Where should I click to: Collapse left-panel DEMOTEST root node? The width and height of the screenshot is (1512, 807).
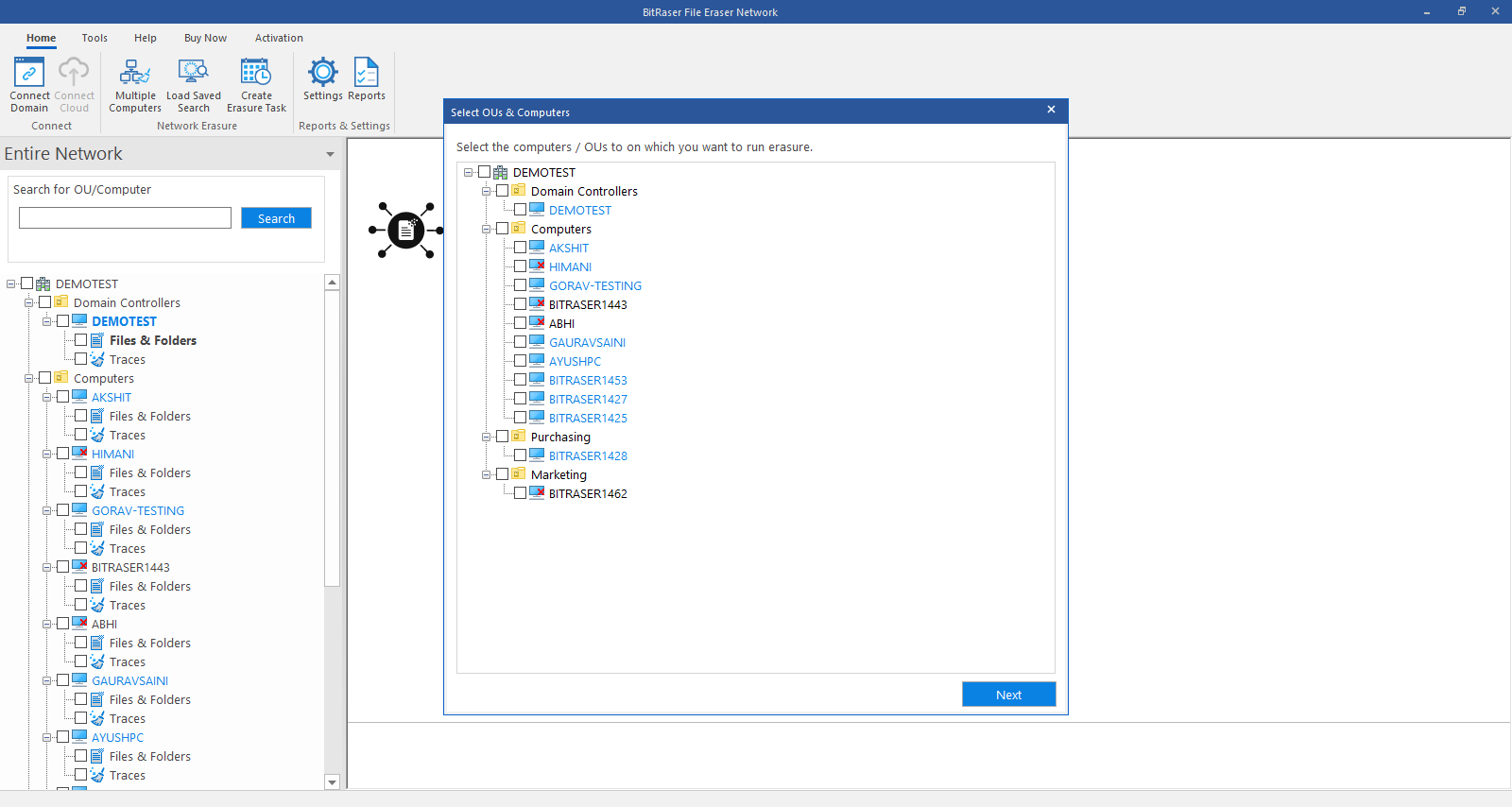click(10, 283)
